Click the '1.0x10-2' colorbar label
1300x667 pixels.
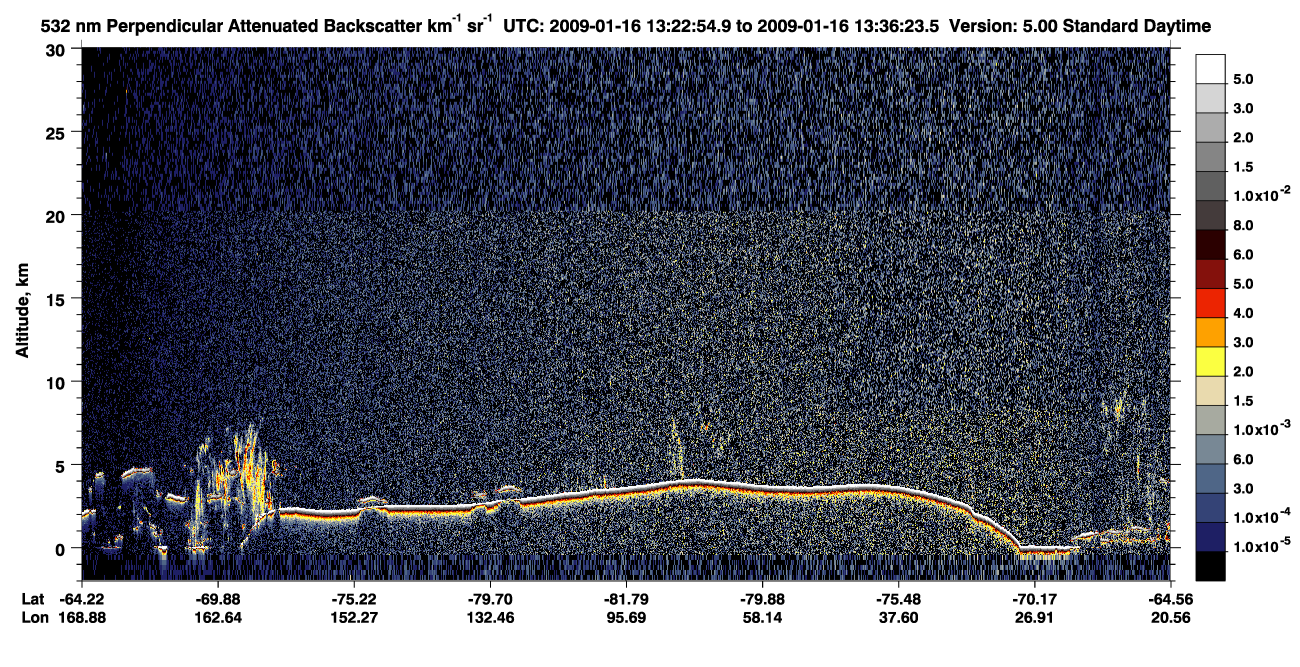[x=1263, y=195]
